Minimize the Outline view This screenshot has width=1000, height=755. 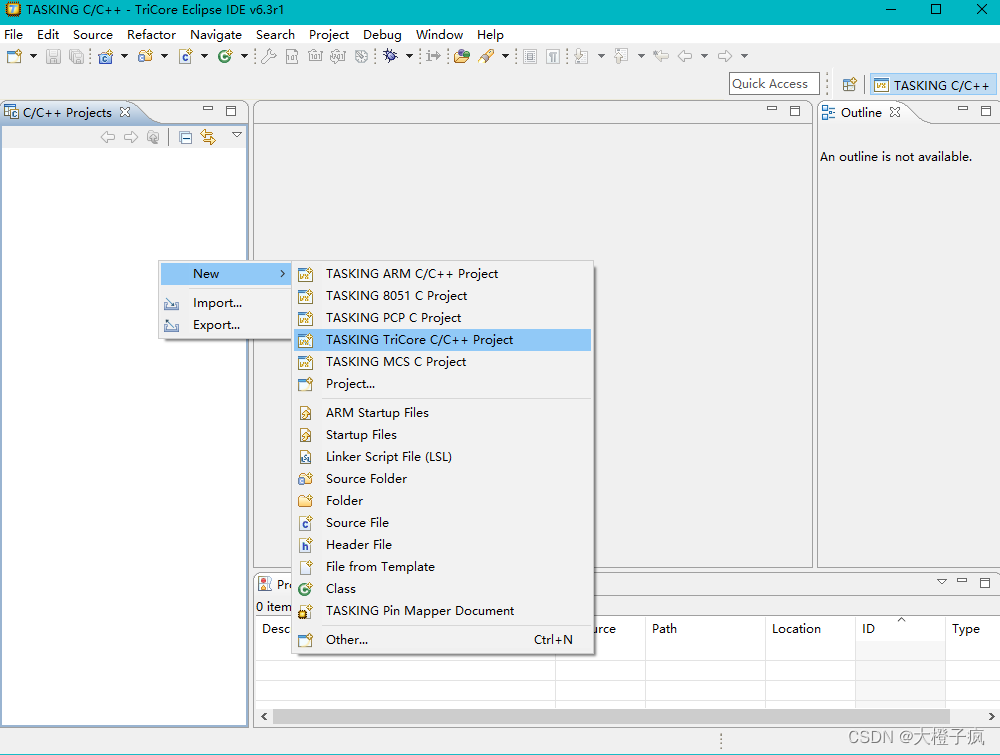coord(963,110)
